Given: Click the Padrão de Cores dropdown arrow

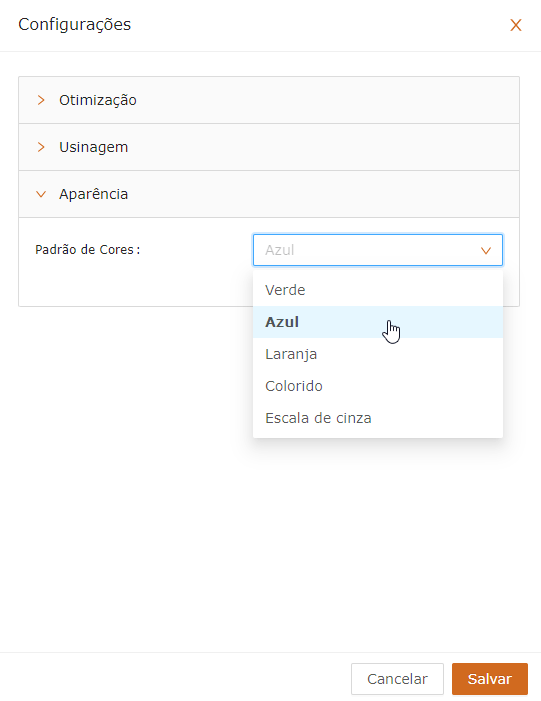Looking at the screenshot, I should click(x=486, y=250).
